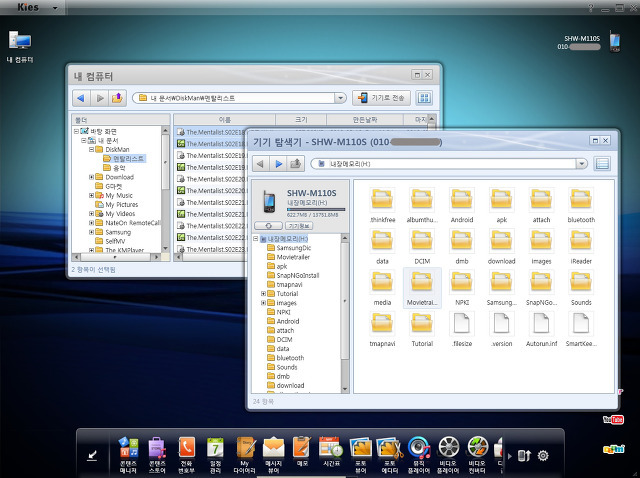Image resolution: width=640 pixels, height=478 pixels.
Task: Launch 포토 에디터 from dock
Action: coord(390,454)
